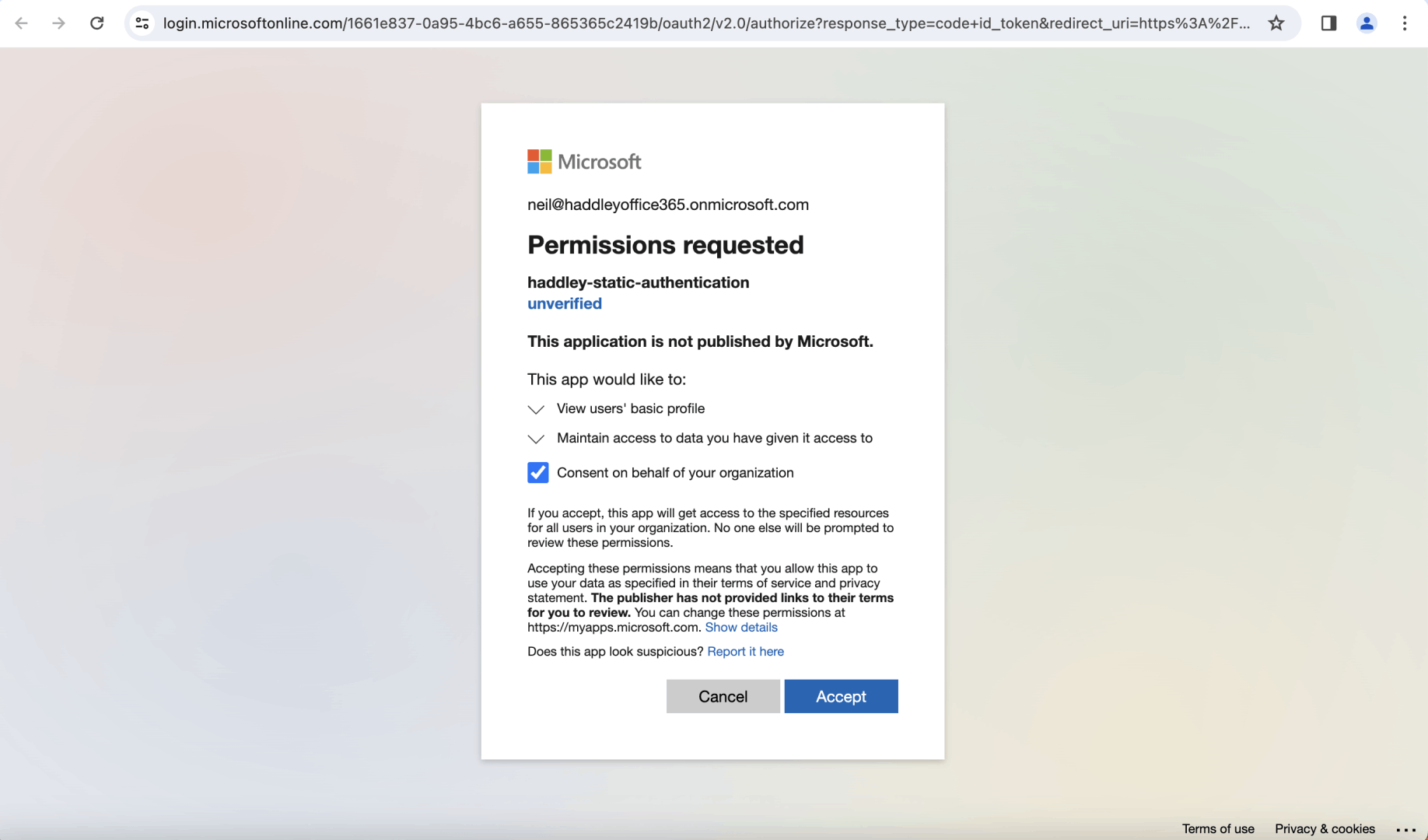Click Report it here link
Image resolution: width=1428 pixels, height=840 pixels.
tap(745, 652)
